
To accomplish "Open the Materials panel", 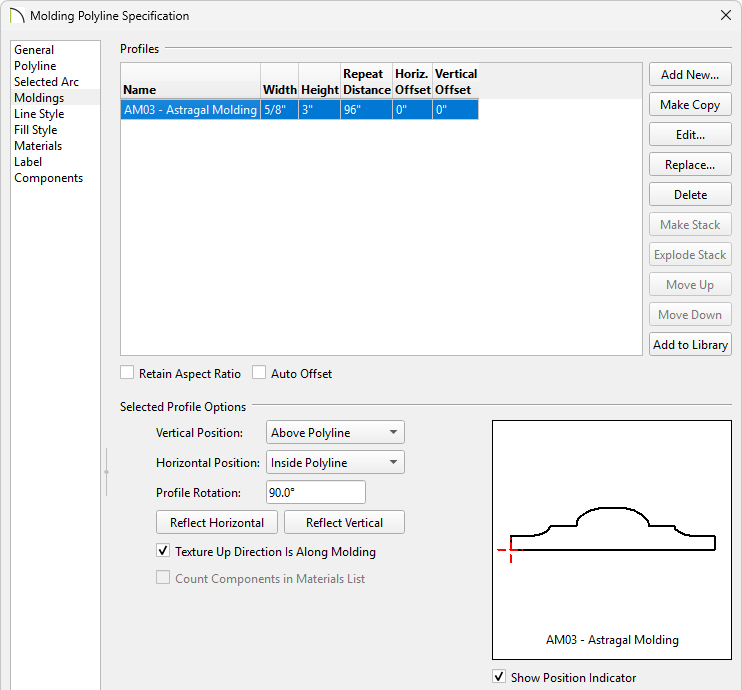I will coord(38,146).
